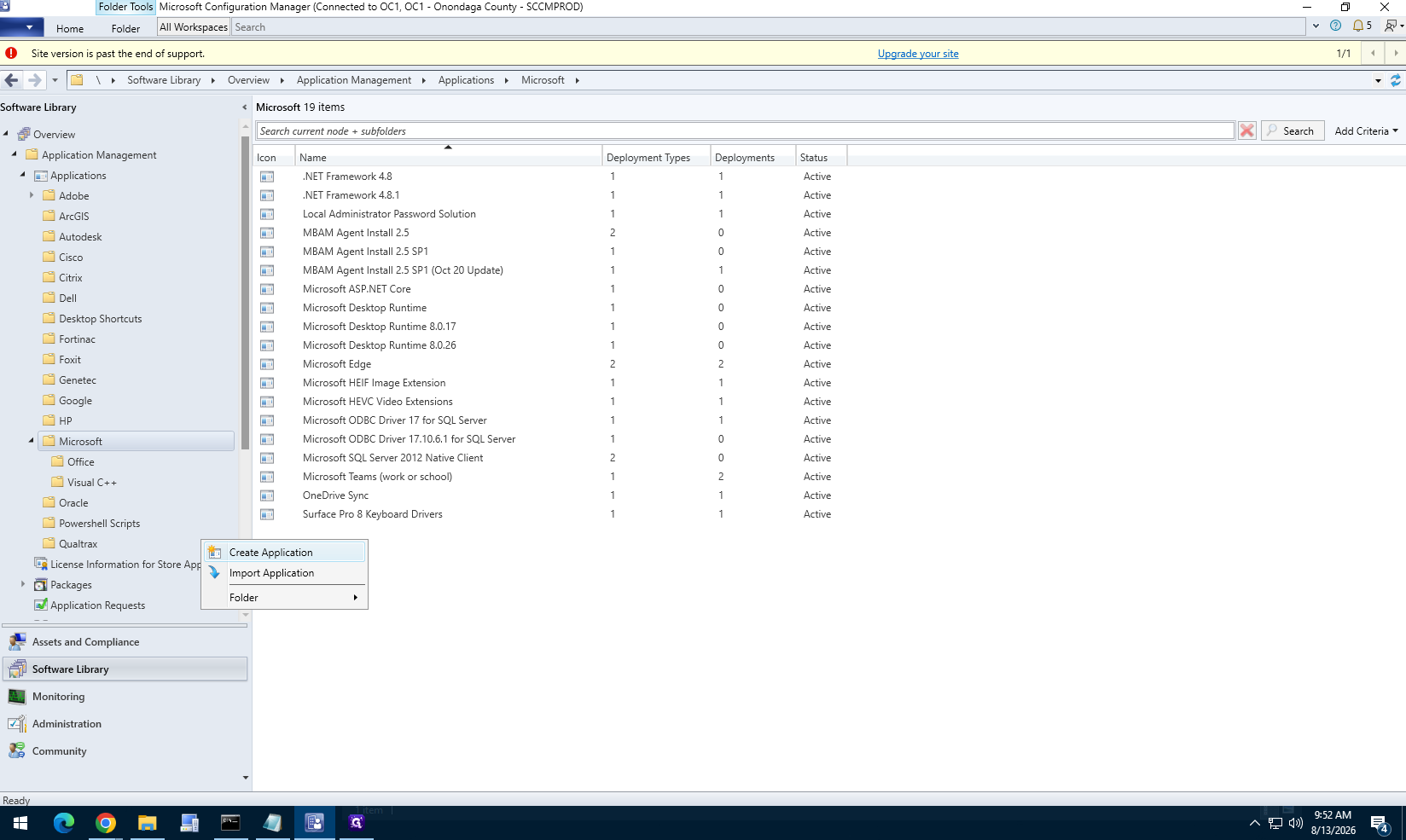1406x840 pixels.
Task: Open File Explorer from the taskbar
Action: [148, 823]
